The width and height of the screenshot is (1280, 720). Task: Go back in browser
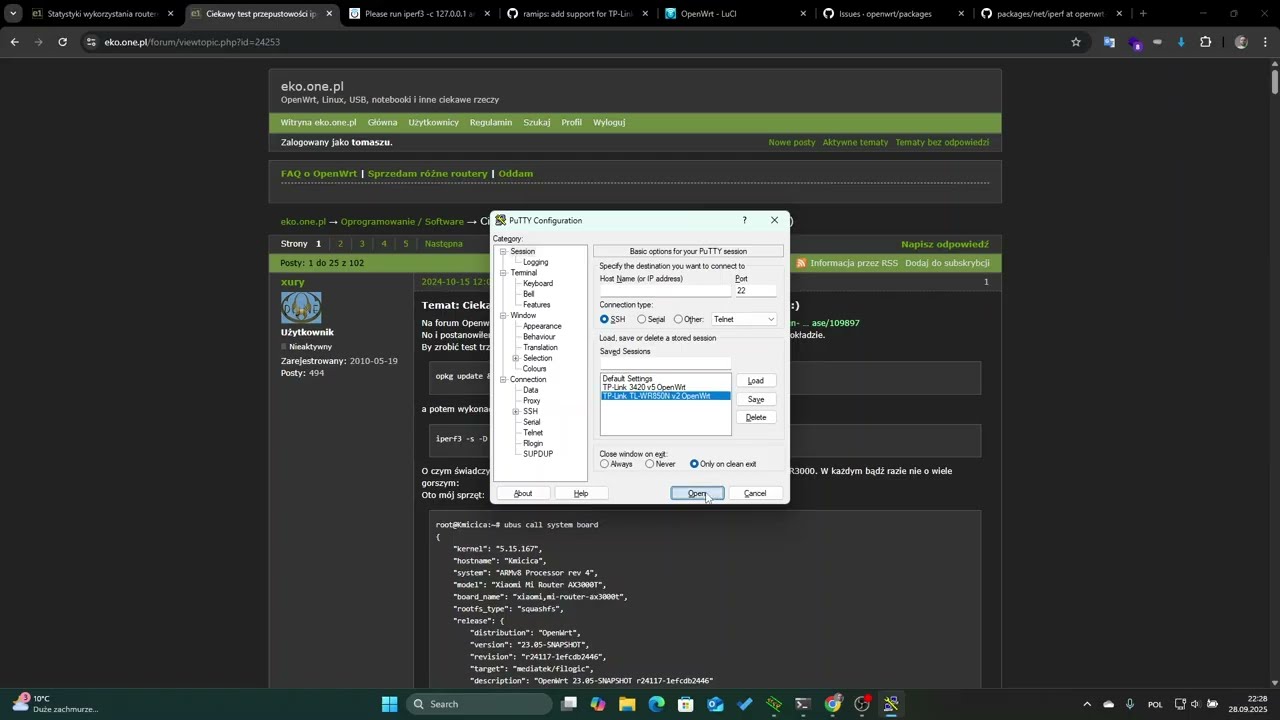(14, 42)
